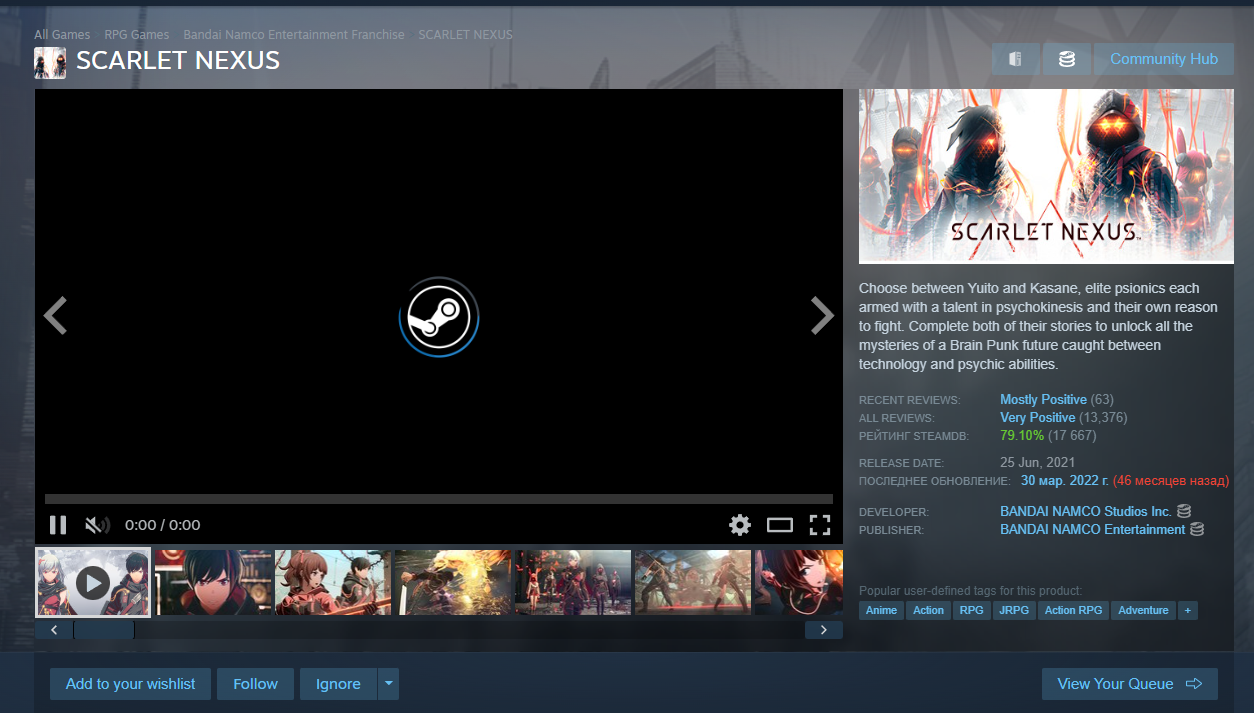Click the SCARLET NEXUS page title

[x=178, y=61]
